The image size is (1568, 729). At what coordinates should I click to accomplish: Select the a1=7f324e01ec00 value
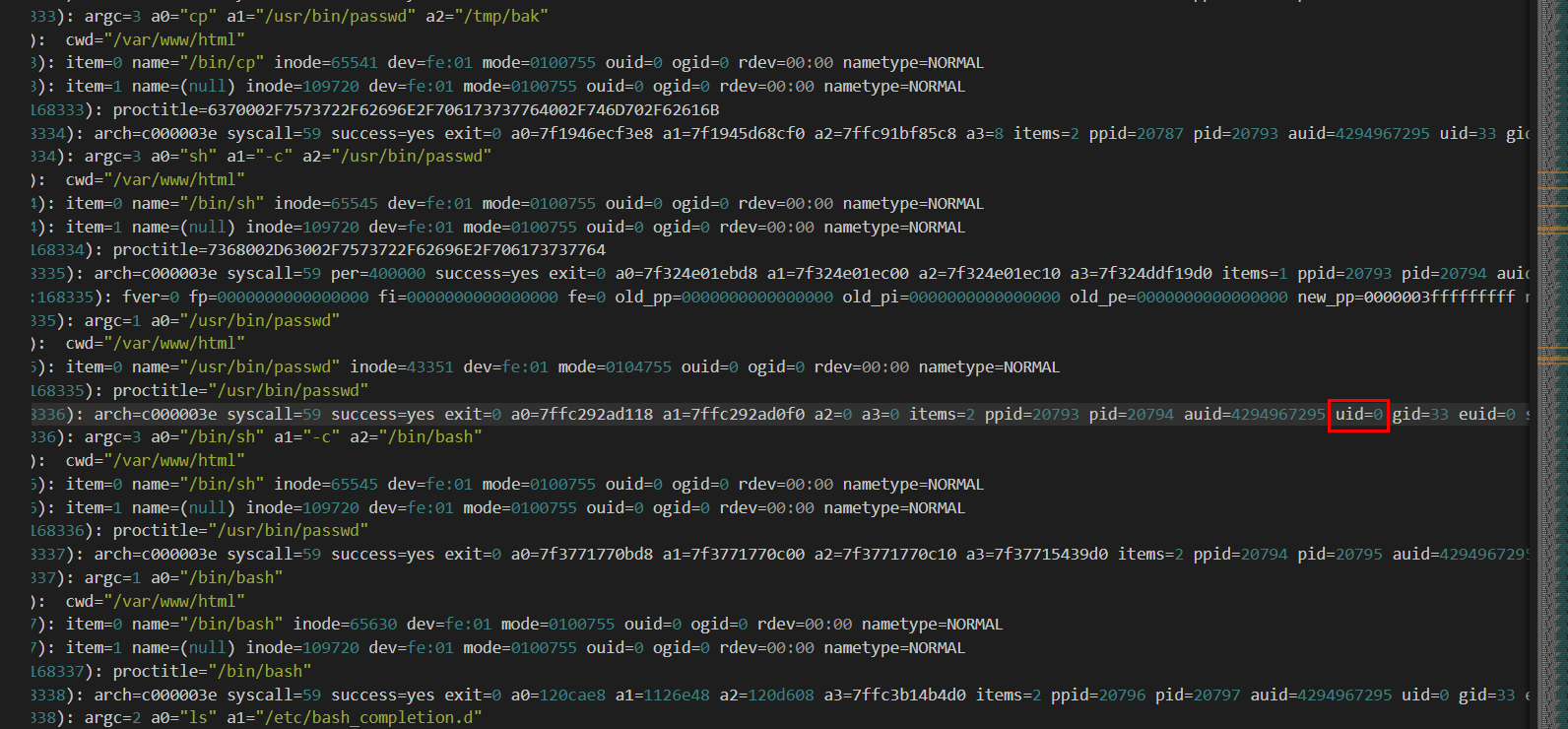click(x=838, y=273)
